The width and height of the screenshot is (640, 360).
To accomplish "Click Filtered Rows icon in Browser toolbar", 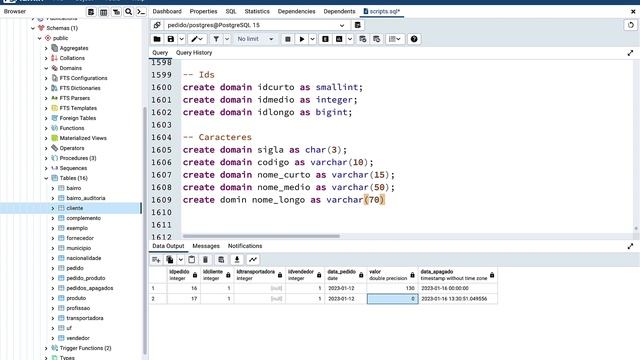I will tap(116, 12).
